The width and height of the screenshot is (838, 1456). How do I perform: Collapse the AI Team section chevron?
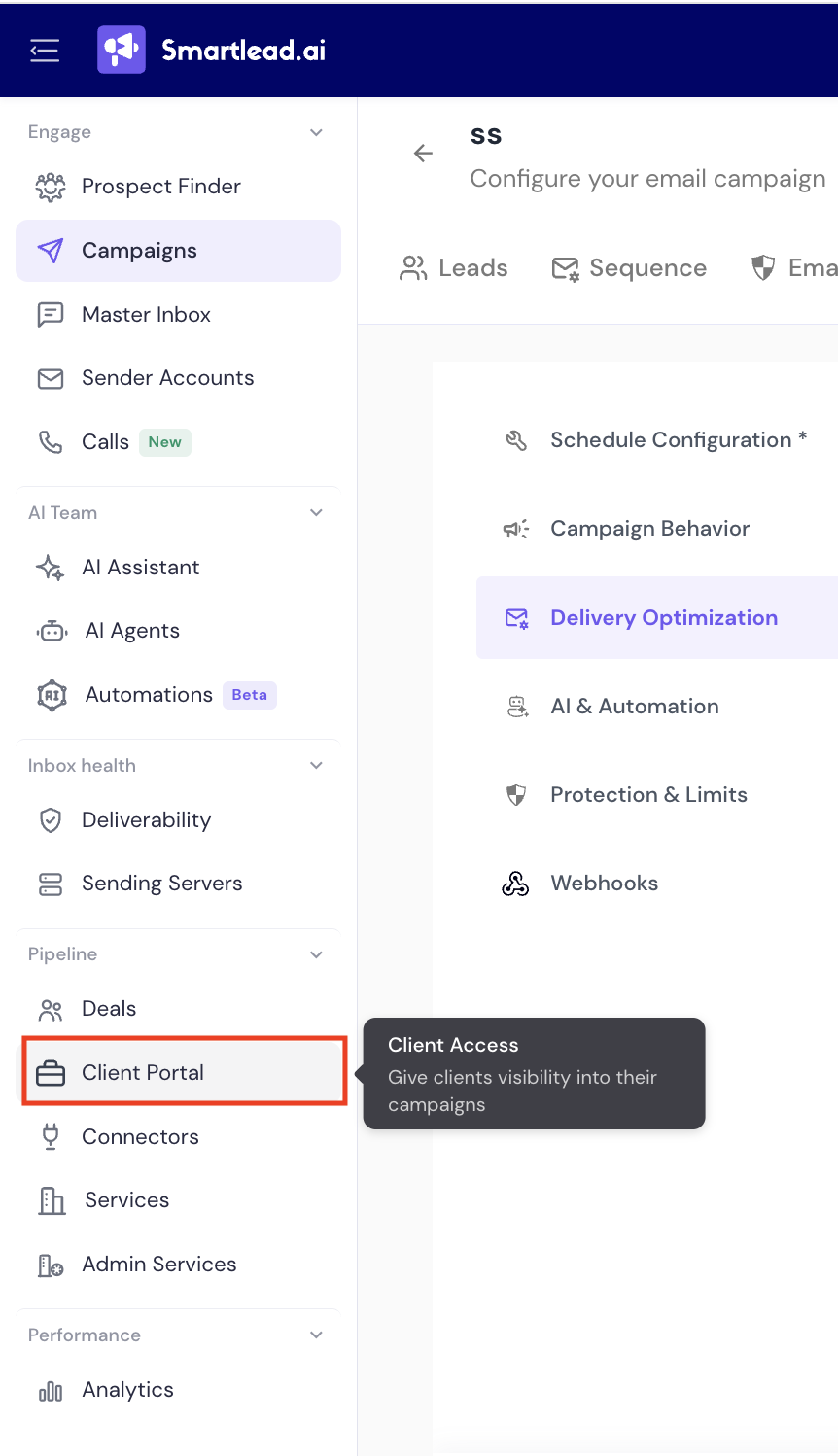click(316, 512)
